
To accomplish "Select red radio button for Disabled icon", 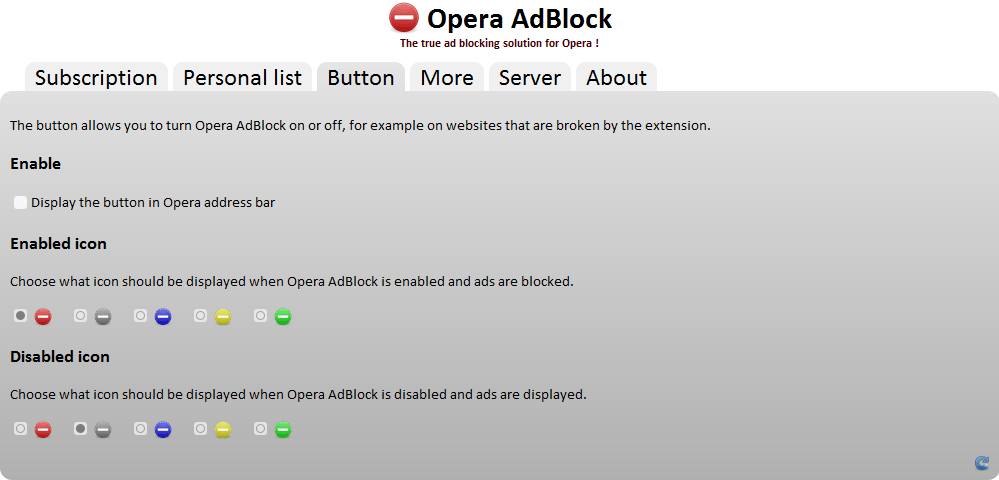I will click(21, 429).
